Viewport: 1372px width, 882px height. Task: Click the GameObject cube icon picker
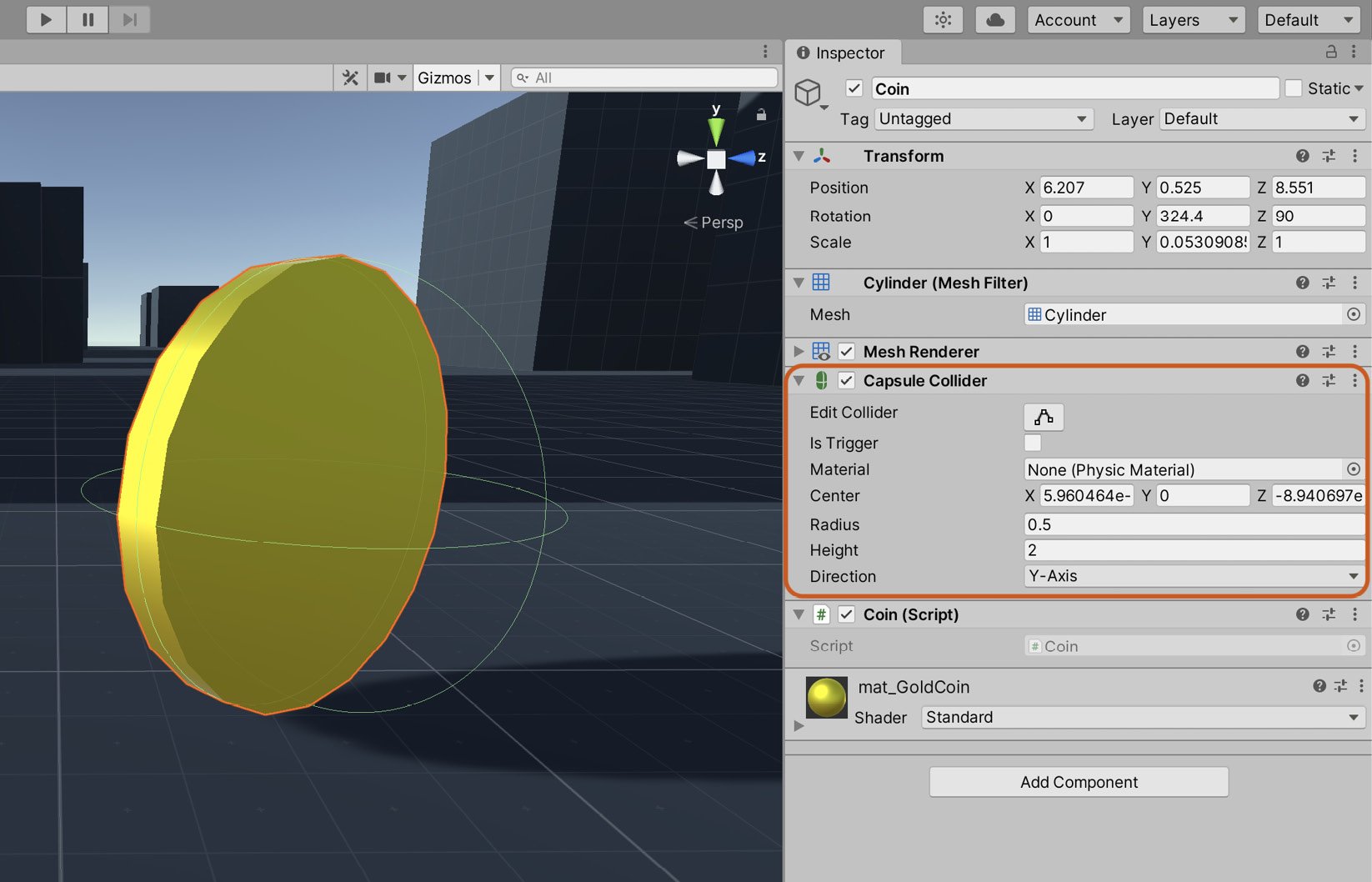pyautogui.click(x=810, y=93)
